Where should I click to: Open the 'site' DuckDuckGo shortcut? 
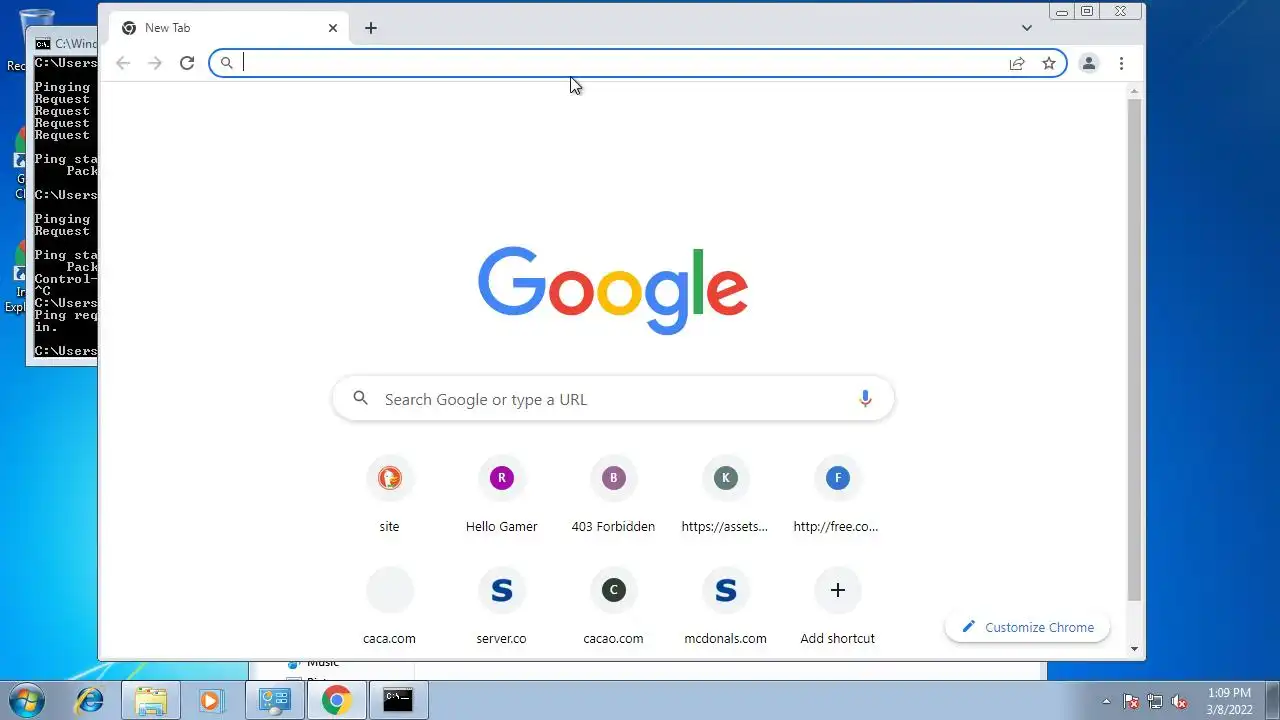(389, 497)
